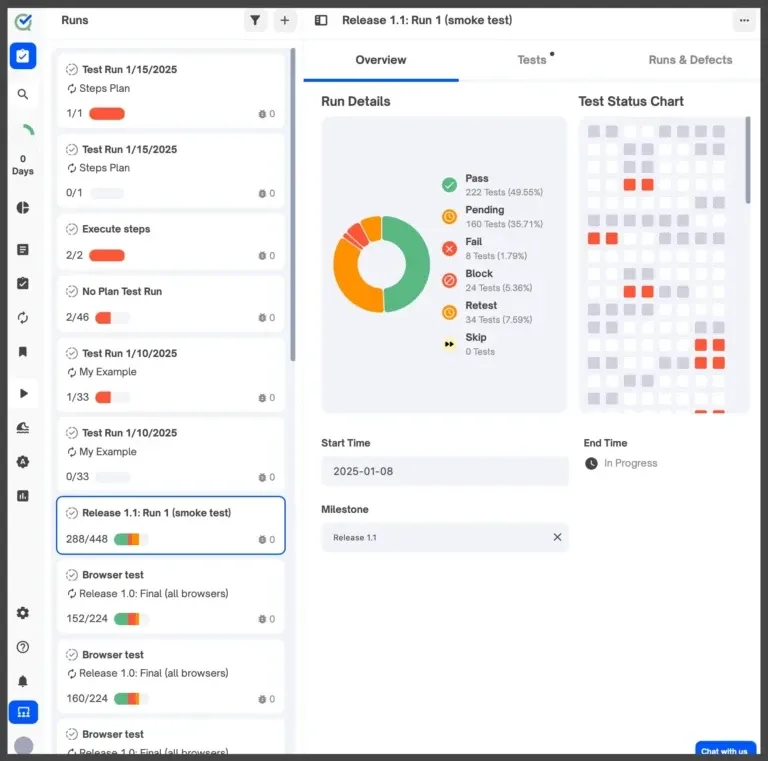The width and height of the screenshot is (768, 761).
Task: Open the bar chart reports icon
Action: [x=23, y=496]
